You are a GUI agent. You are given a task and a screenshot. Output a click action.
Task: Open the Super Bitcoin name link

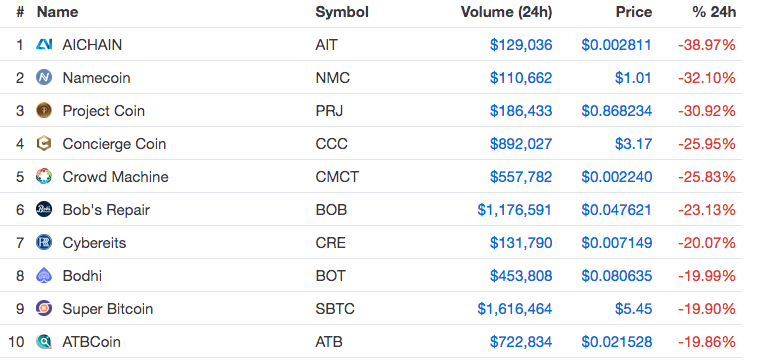[108, 309]
